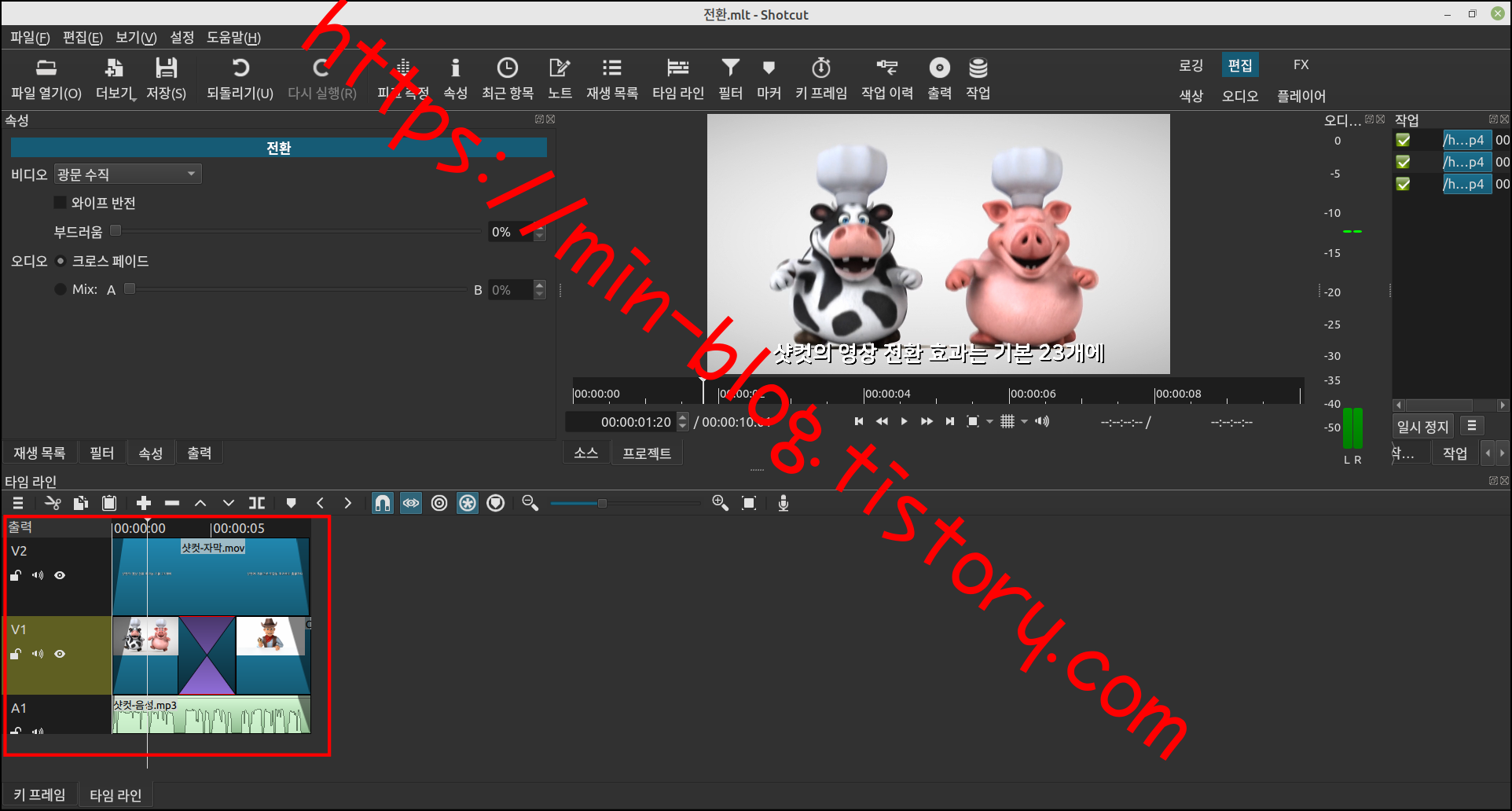Select the 크로스 페이드 radio button
Viewport: 1512px width, 811px height.
tap(61, 261)
